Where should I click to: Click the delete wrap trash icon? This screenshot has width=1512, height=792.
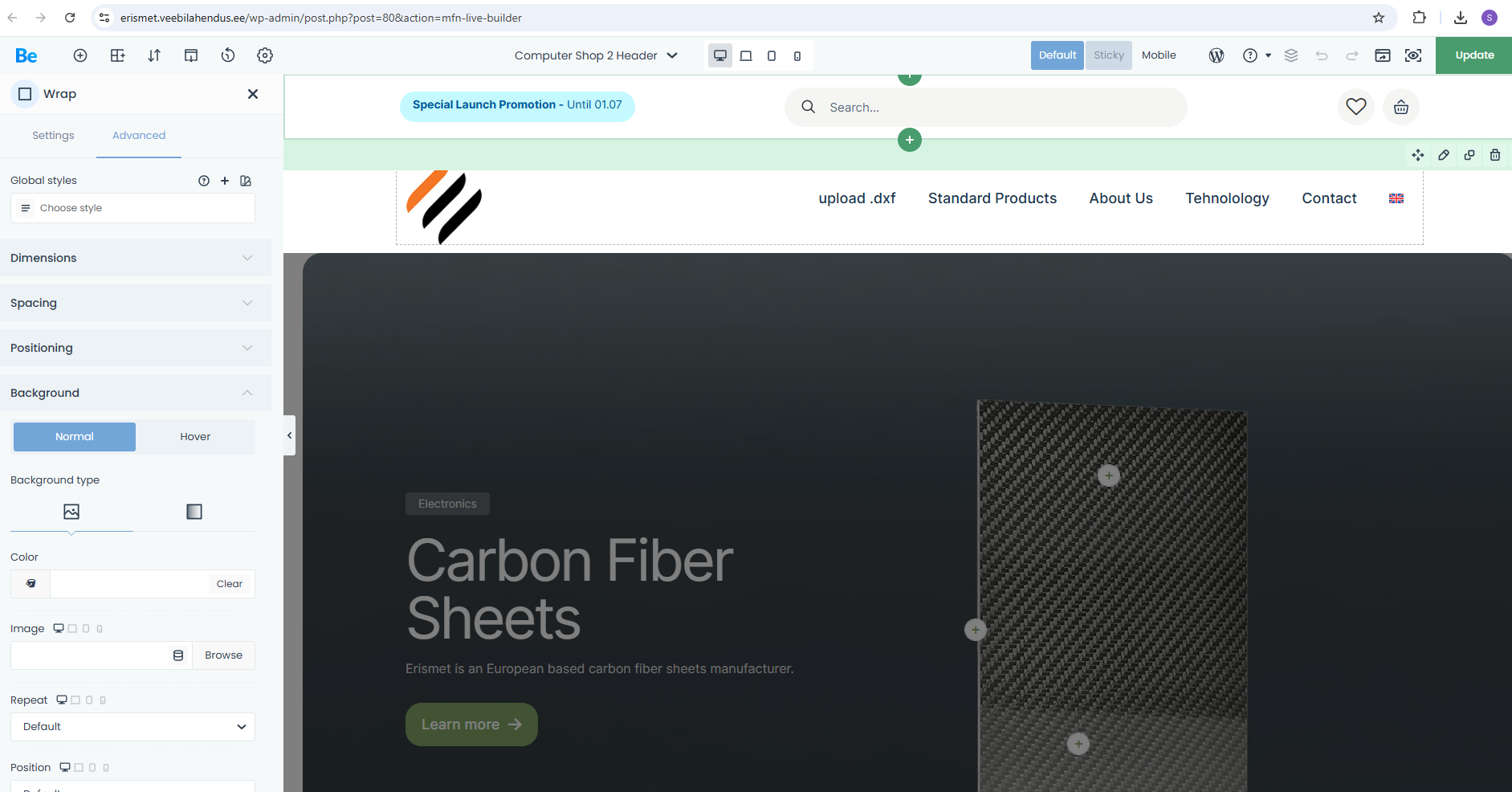click(x=1495, y=155)
